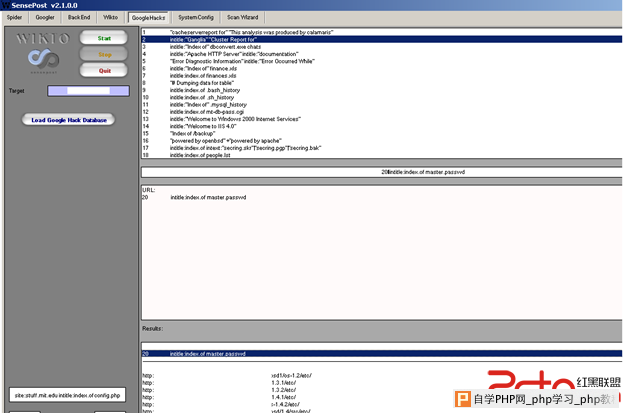Image resolution: width=624 pixels, height=413 pixels.
Task: Select row 7 index.of finances.xls
Action: (382, 76)
